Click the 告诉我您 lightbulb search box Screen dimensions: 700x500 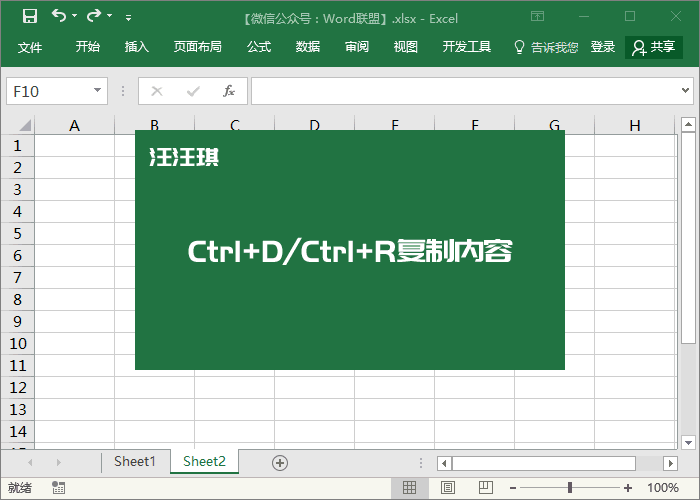point(546,47)
